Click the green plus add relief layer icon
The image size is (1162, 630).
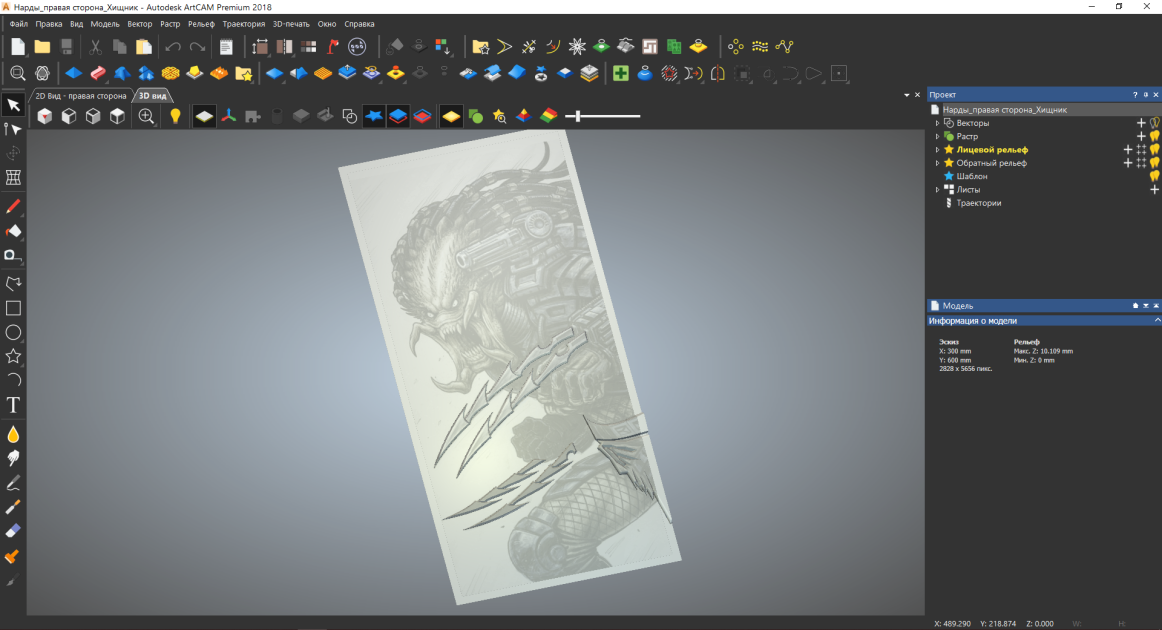tap(621, 73)
